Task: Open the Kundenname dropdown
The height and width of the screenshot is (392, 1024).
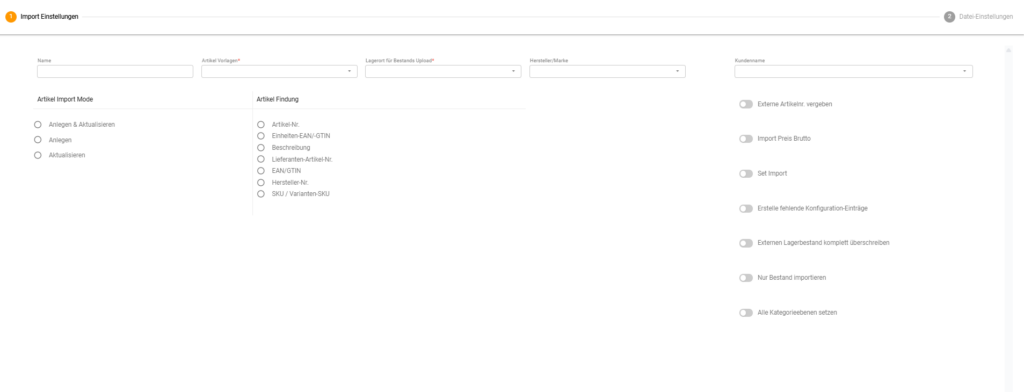Action: [854, 71]
